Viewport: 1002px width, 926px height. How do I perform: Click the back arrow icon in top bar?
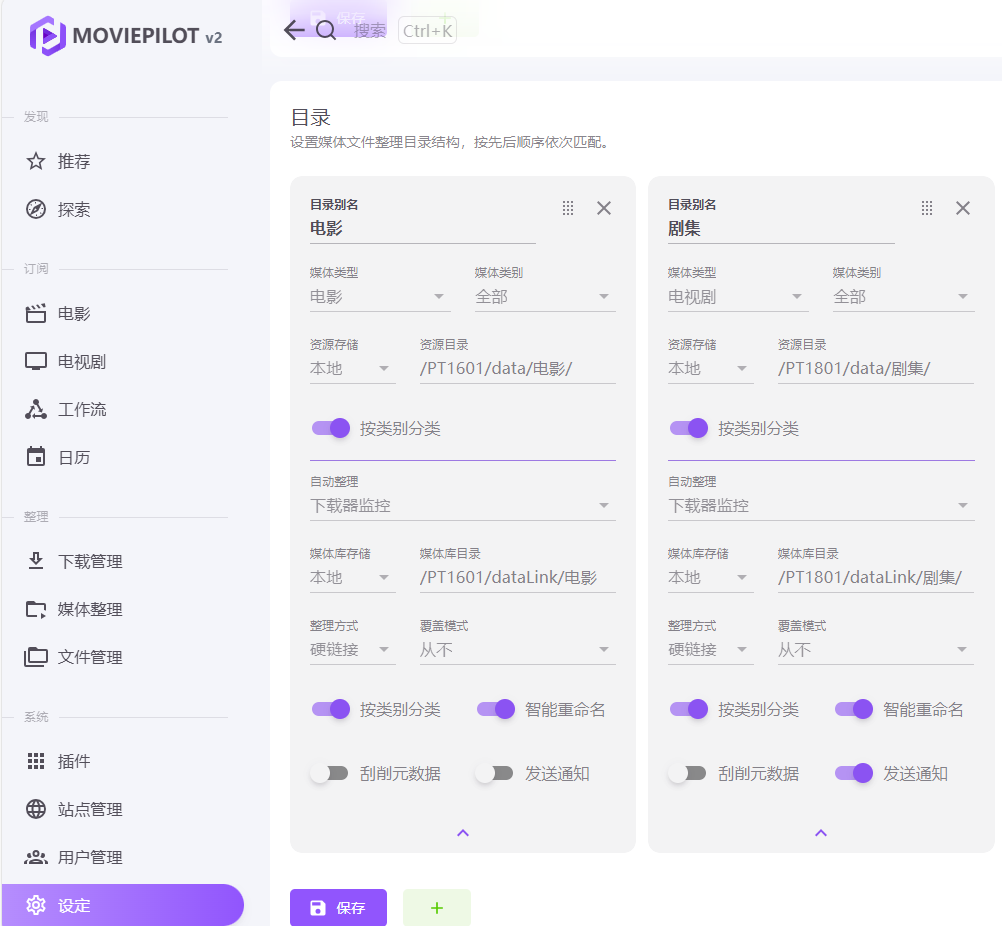click(x=293, y=30)
